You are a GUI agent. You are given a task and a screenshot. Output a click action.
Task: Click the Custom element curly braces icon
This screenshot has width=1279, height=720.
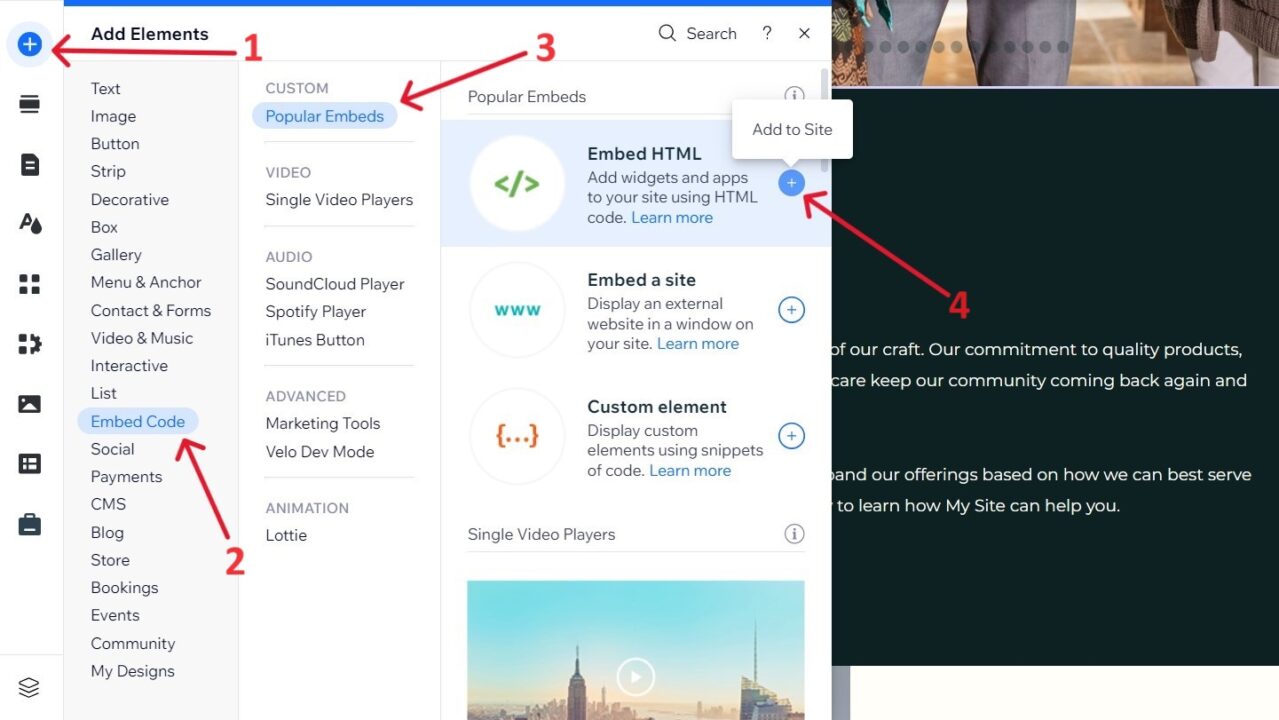pyautogui.click(x=517, y=436)
